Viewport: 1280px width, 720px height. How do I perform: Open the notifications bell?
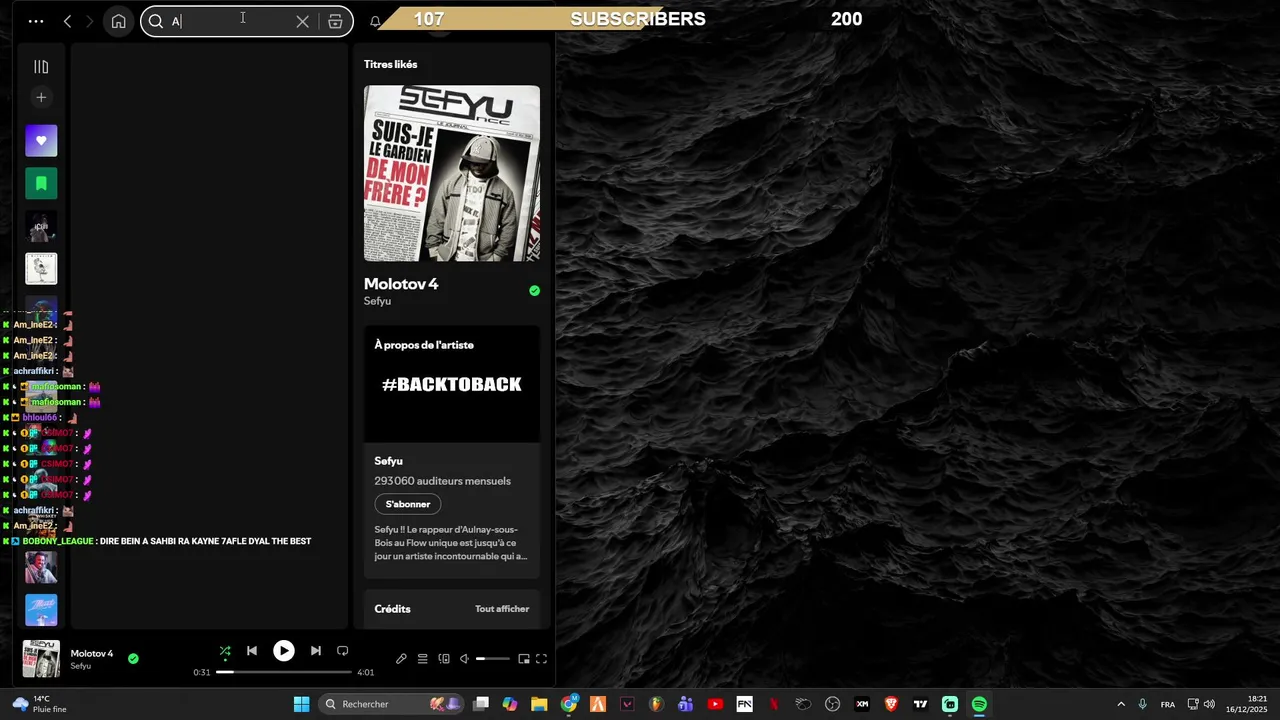375,21
